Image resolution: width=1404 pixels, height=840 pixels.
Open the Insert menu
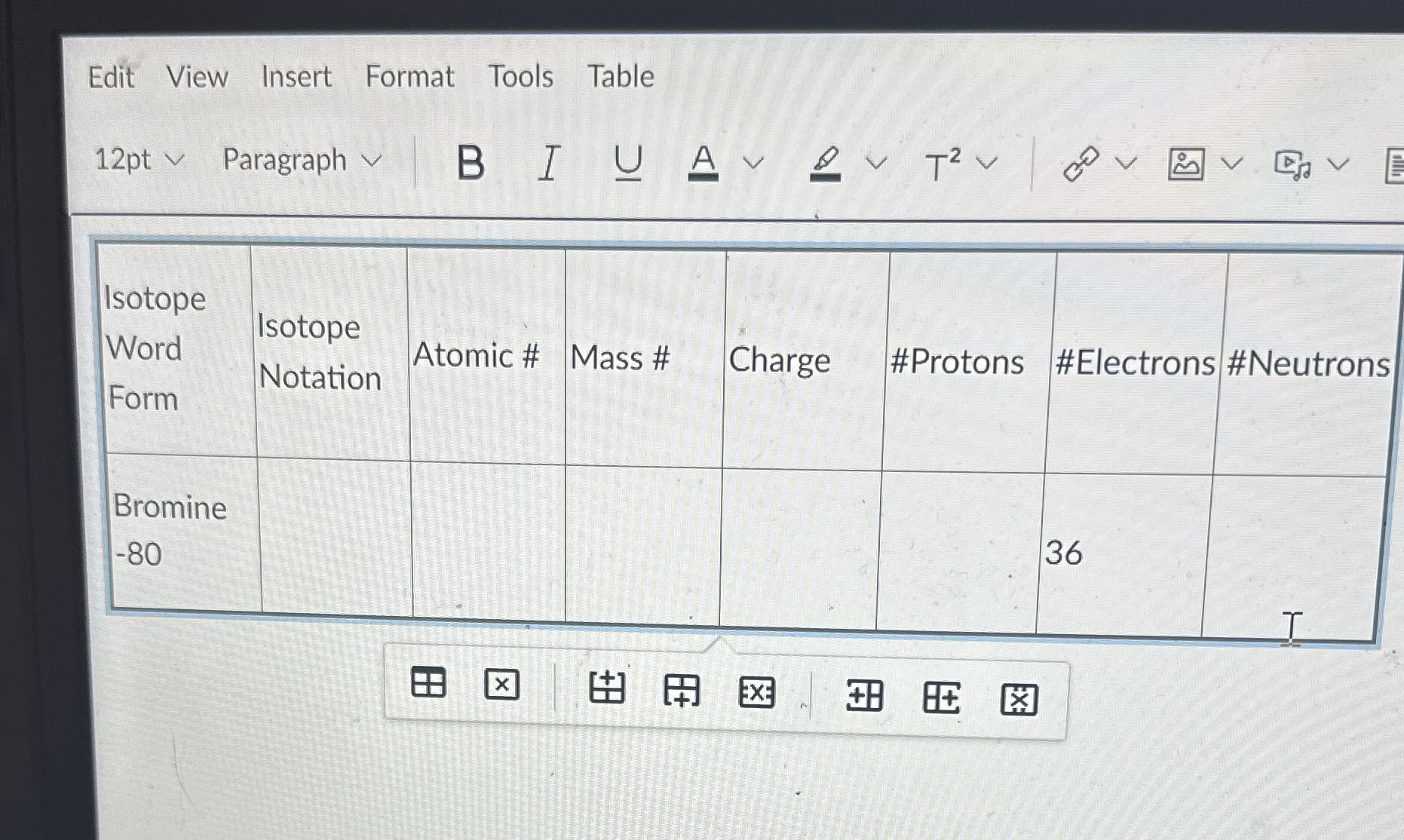(296, 76)
